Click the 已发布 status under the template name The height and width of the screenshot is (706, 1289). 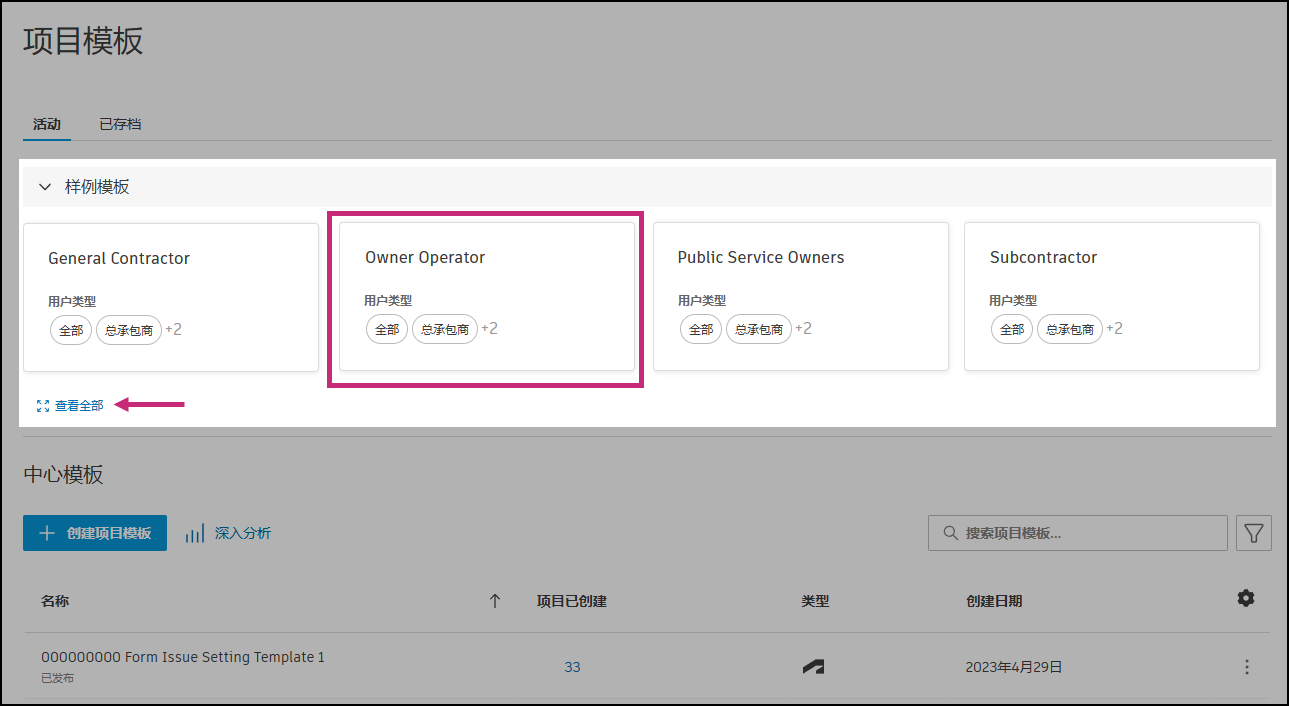(x=58, y=679)
